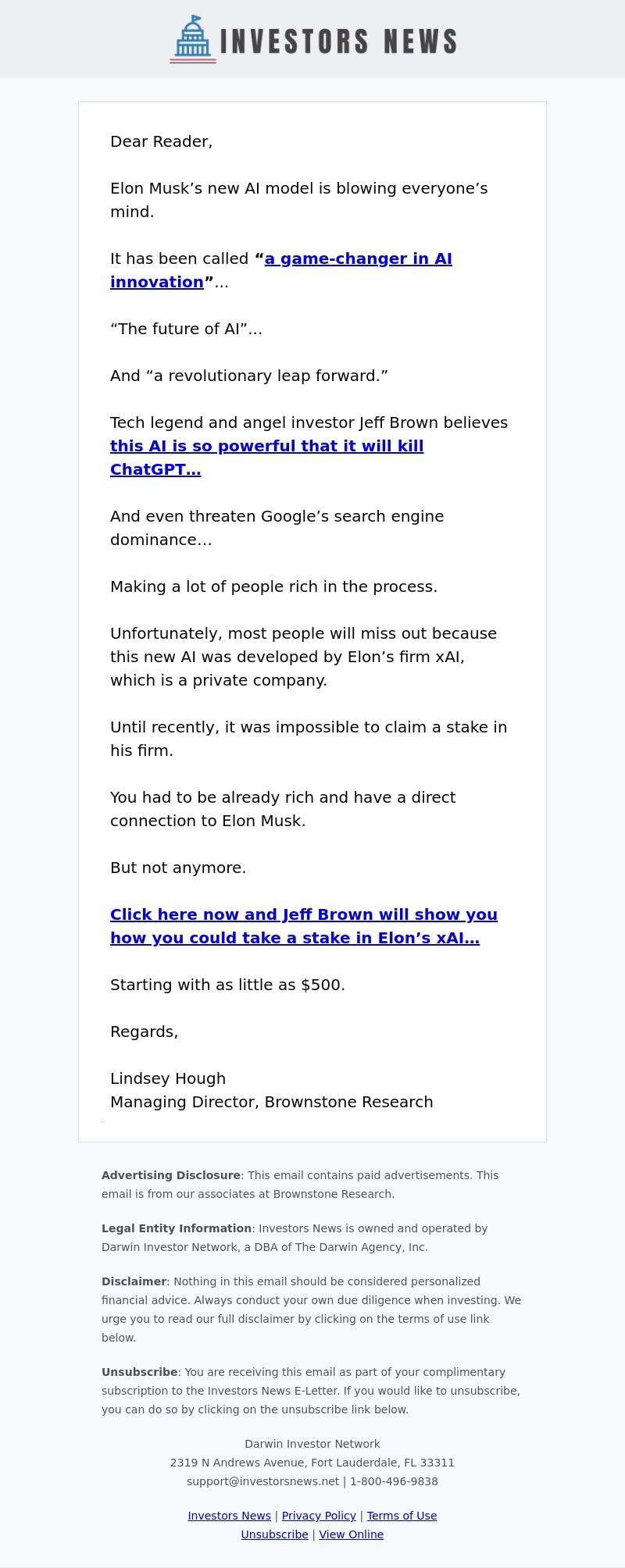Select the Advertising Disclosure heading
Screen dimensions: 625x1568
point(171,1175)
